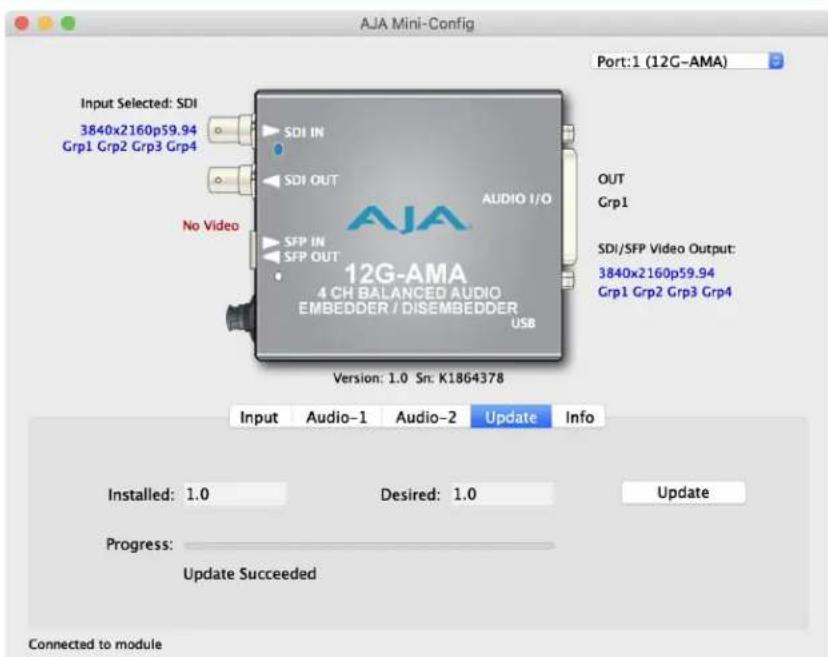
Task: Click the red close window button
Action: click(22, 23)
